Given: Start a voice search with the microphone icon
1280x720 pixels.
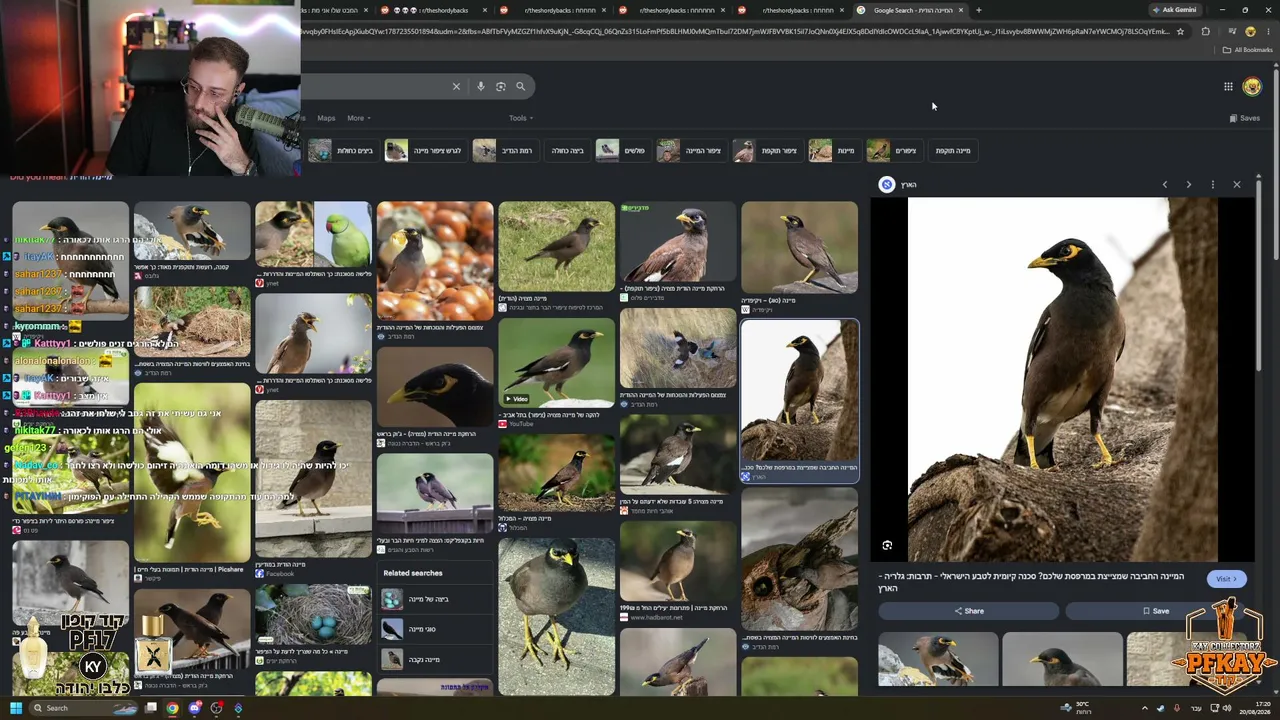Looking at the screenshot, I should coord(481,86).
